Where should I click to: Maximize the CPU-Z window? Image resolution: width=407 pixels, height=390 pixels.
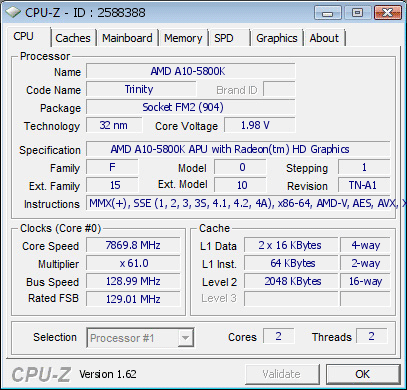coord(357,13)
